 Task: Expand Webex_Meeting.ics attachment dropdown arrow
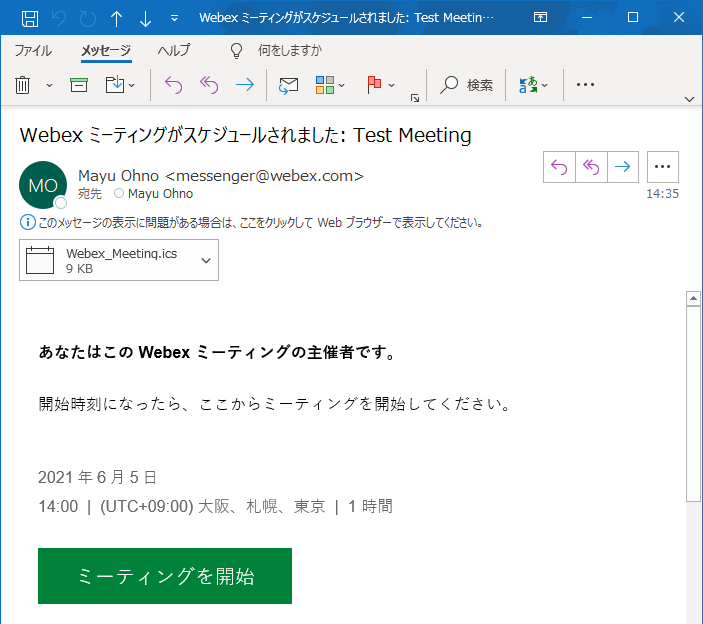206,260
